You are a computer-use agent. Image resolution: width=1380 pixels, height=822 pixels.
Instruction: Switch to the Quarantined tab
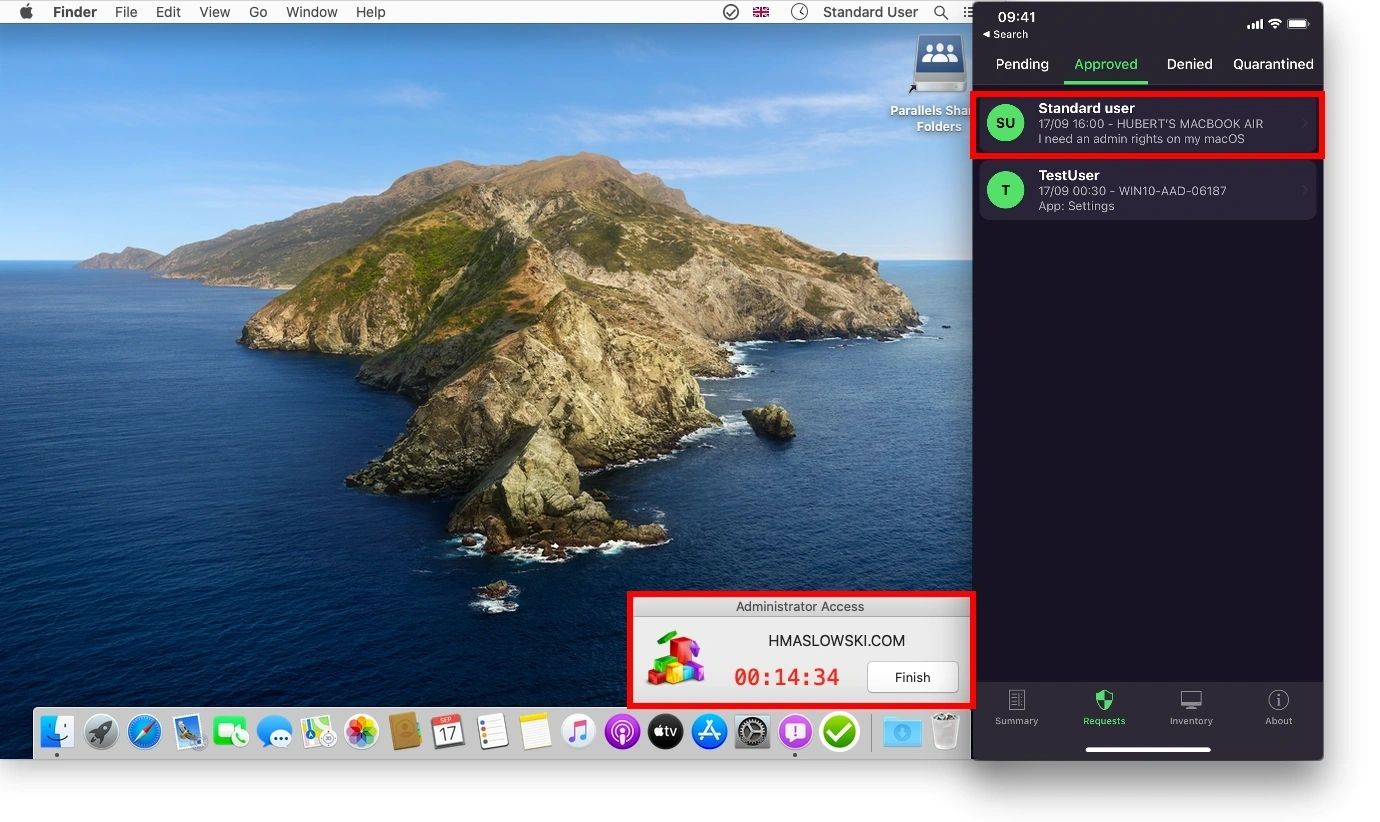click(x=1273, y=64)
